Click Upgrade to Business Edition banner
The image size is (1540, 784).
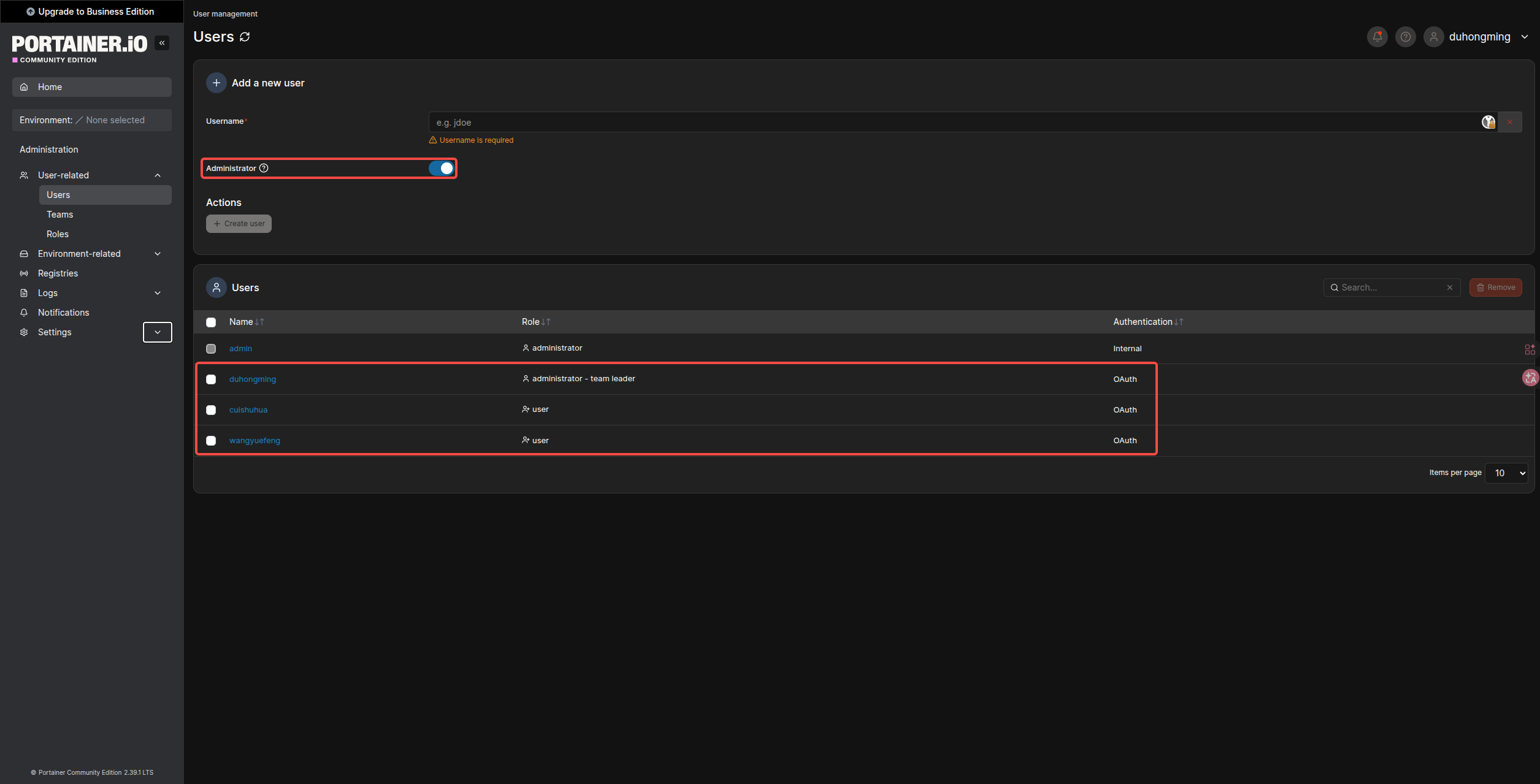click(91, 12)
